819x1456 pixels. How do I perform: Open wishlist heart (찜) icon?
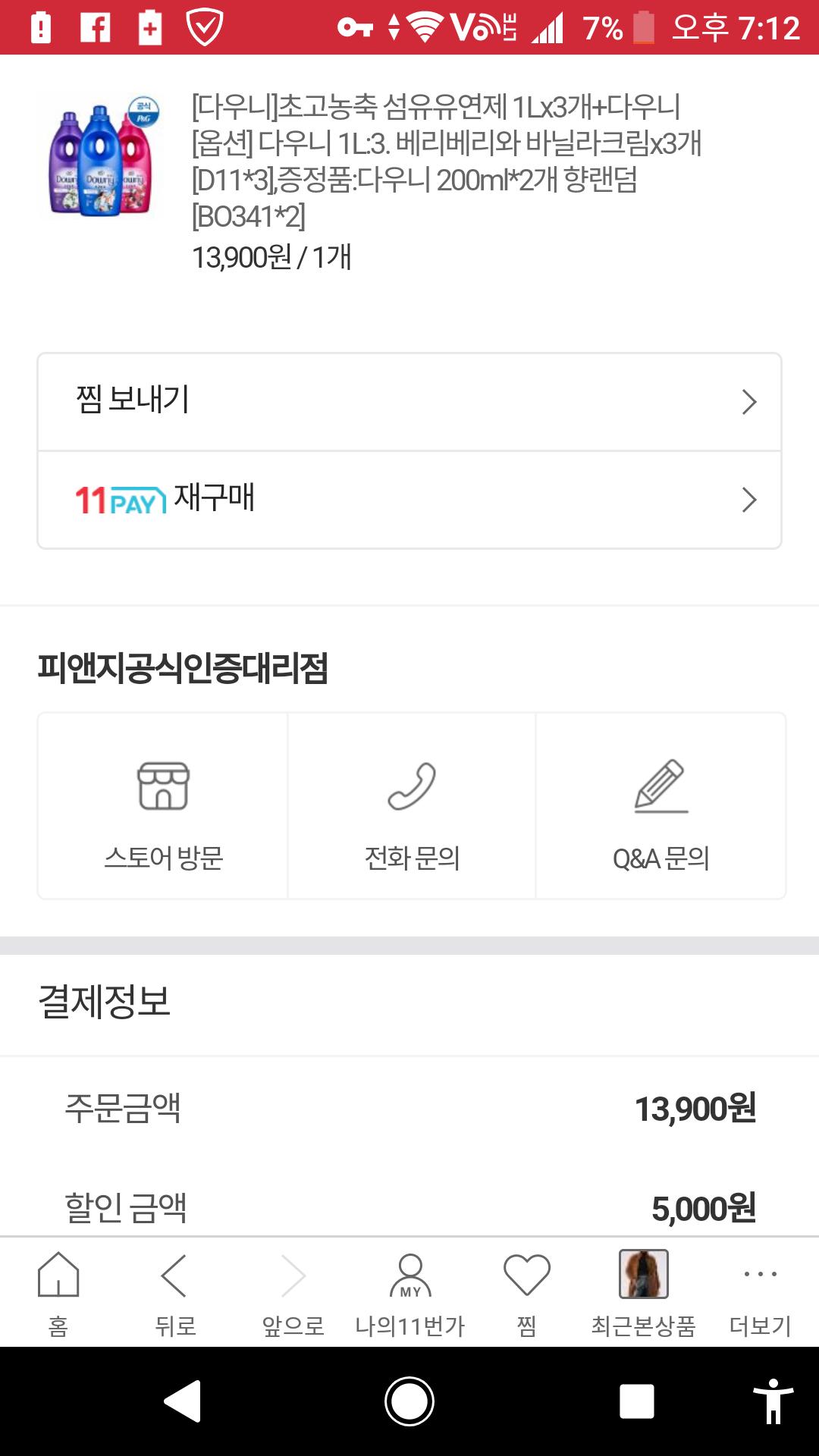tap(527, 1276)
